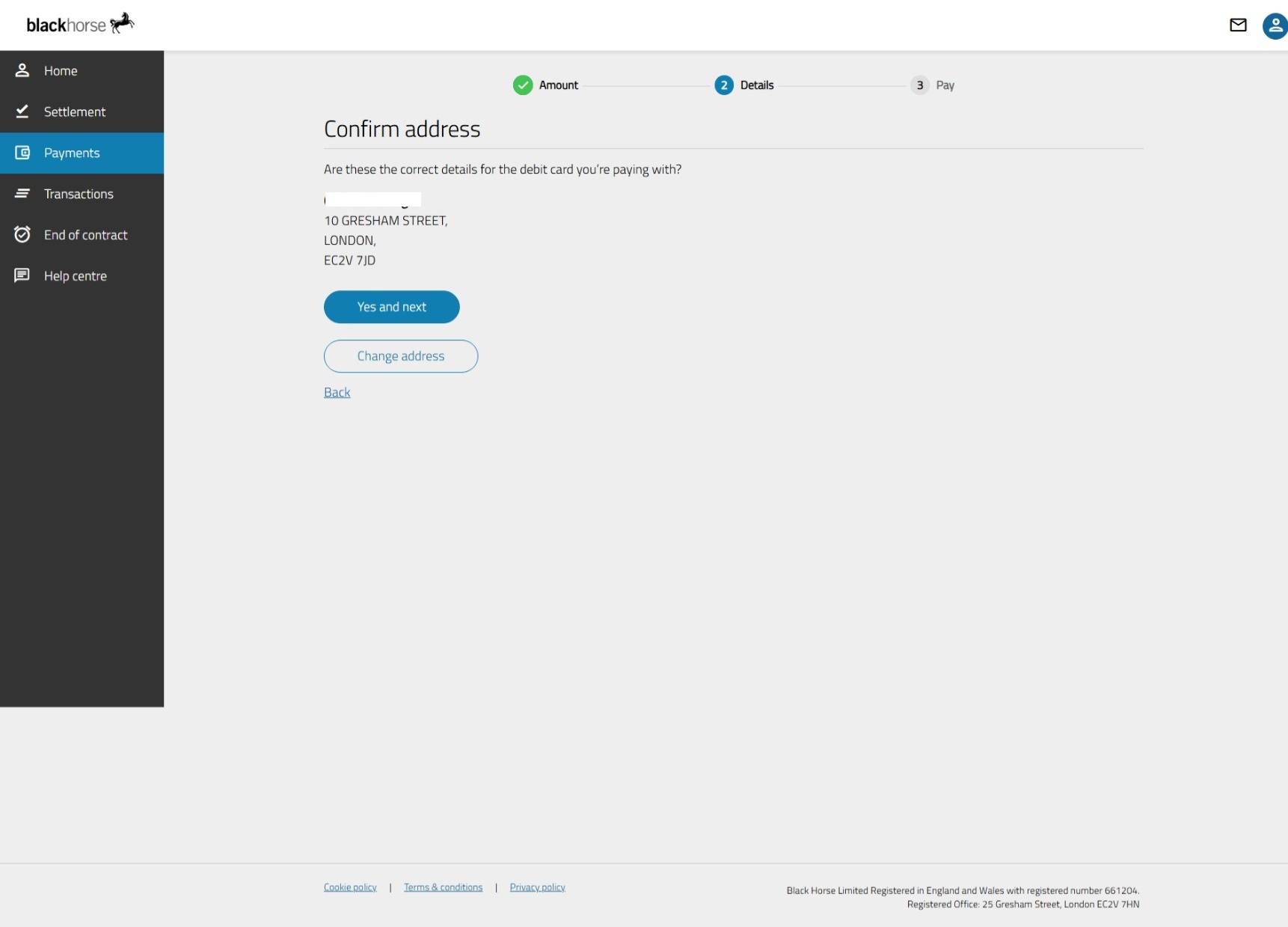Click the LONDON, address line

coord(350,240)
